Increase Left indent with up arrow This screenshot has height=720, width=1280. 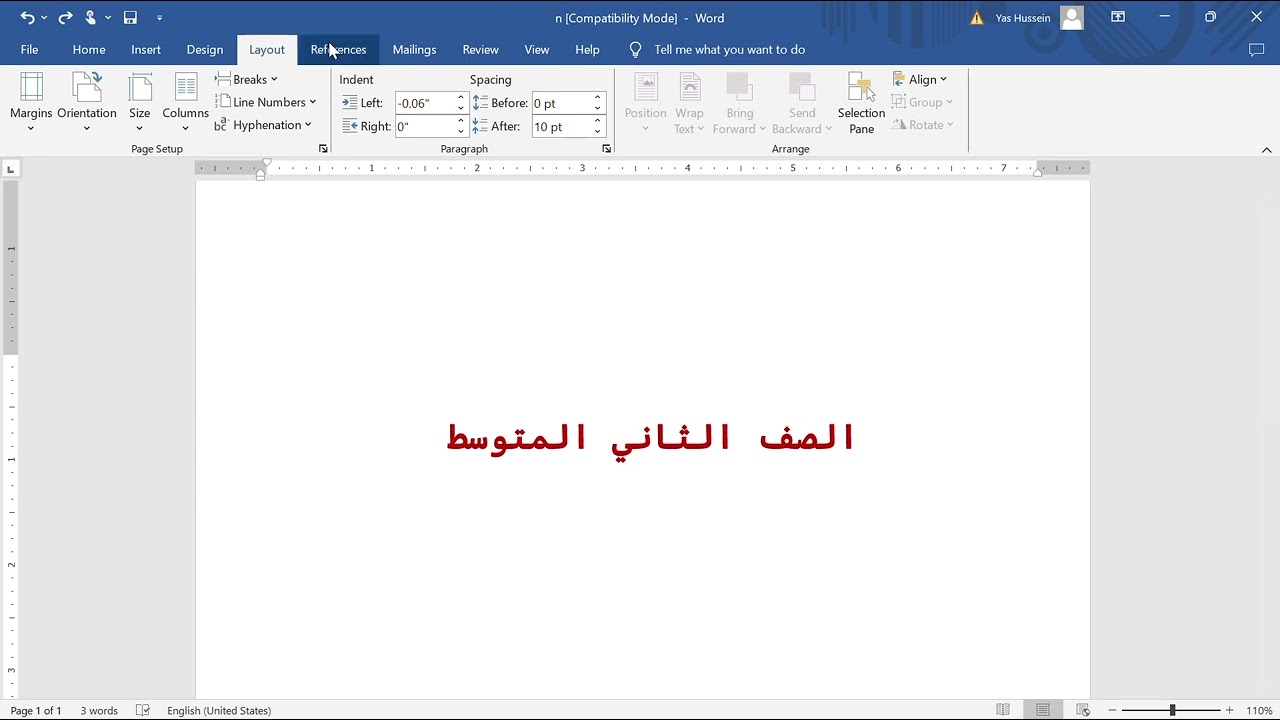pyautogui.click(x=461, y=98)
